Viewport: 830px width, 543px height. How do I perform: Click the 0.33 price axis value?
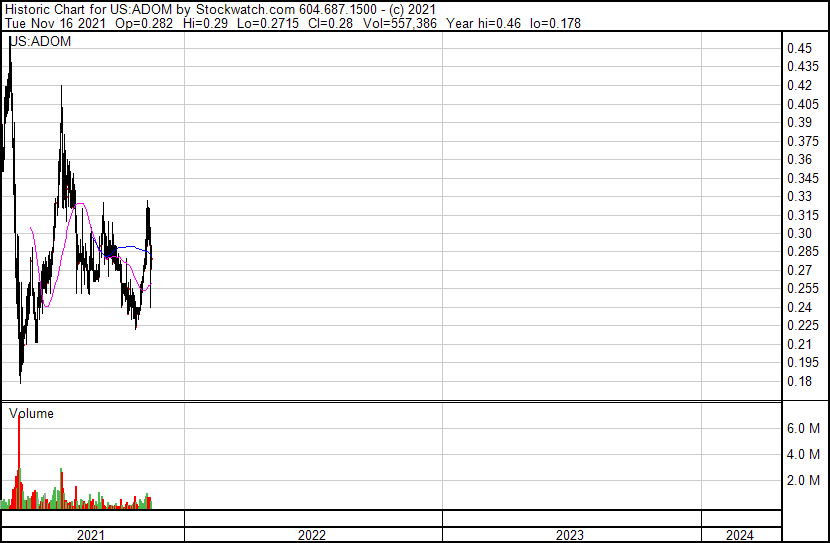[x=799, y=196]
